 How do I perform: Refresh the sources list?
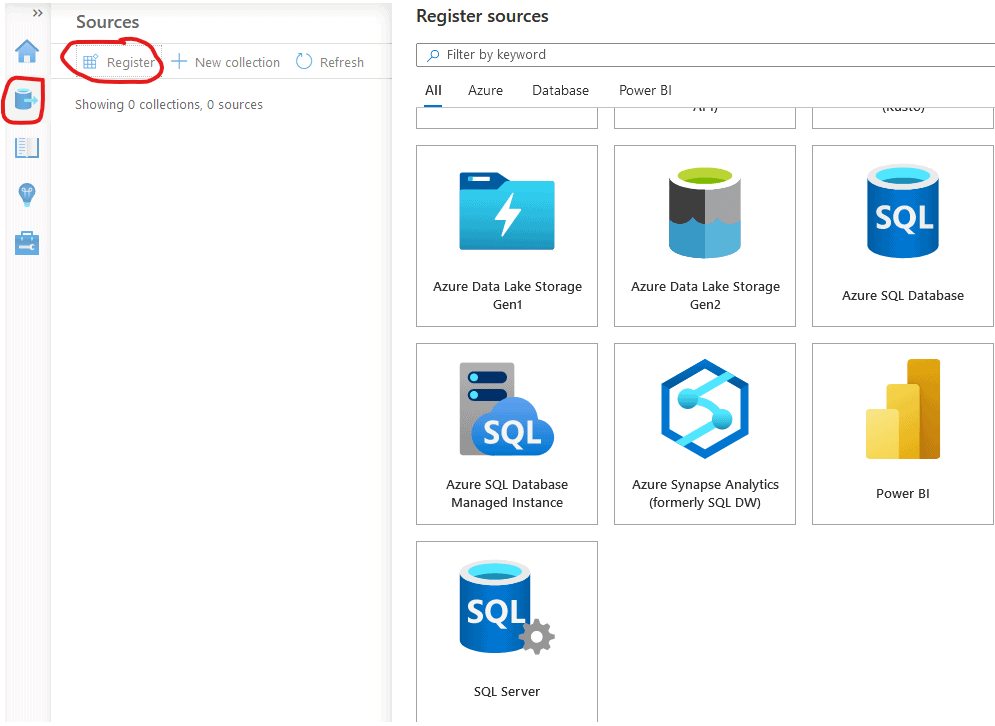pos(331,62)
